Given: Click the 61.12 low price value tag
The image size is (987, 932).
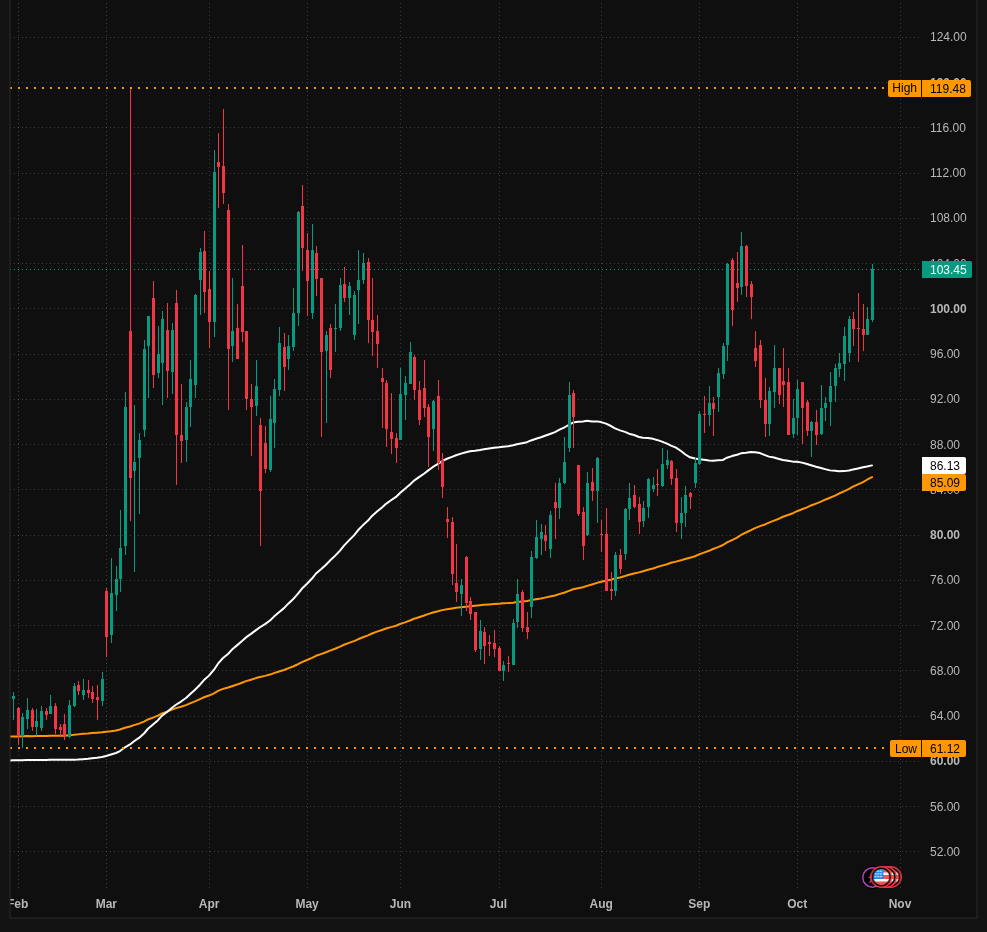Looking at the screenshot, I should pyautogui.click(x=944, y=748).
